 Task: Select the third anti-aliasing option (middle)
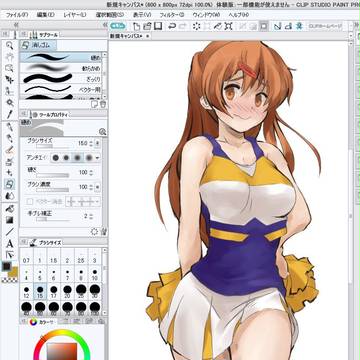[77, 158]
